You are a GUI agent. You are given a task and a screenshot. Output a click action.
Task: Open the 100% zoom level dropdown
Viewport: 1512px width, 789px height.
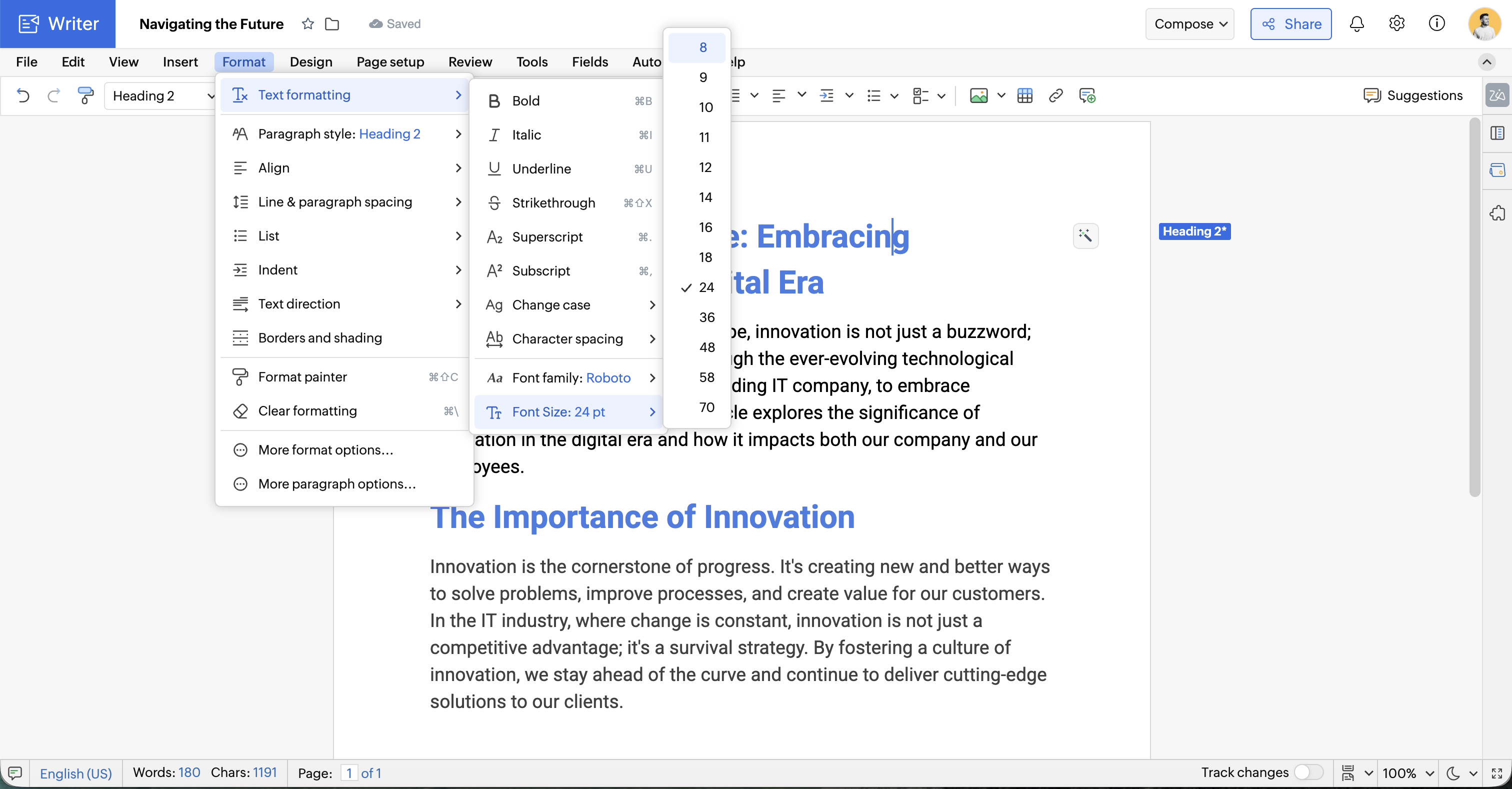click(x=1407, y=772)
